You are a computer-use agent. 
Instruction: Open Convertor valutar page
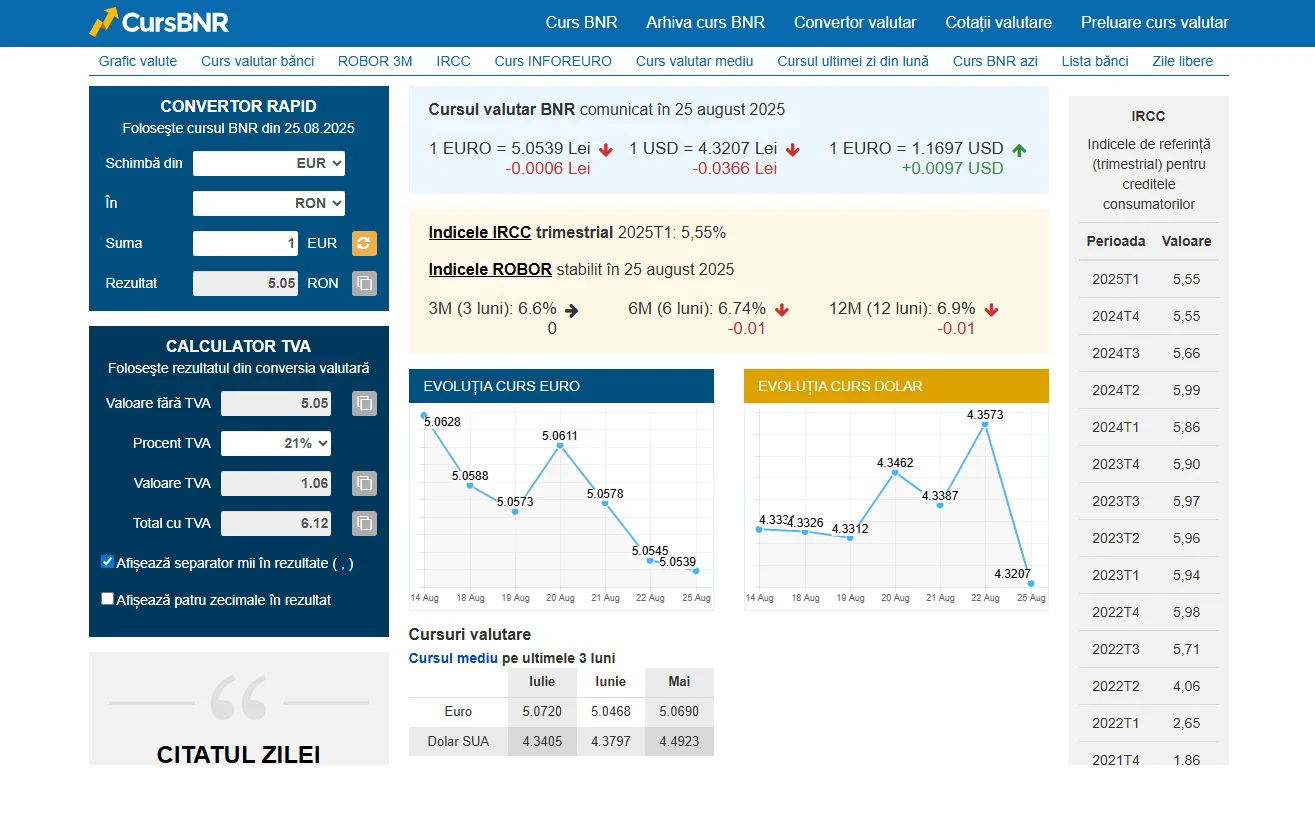pyautogui.click(x=855, y=22)
